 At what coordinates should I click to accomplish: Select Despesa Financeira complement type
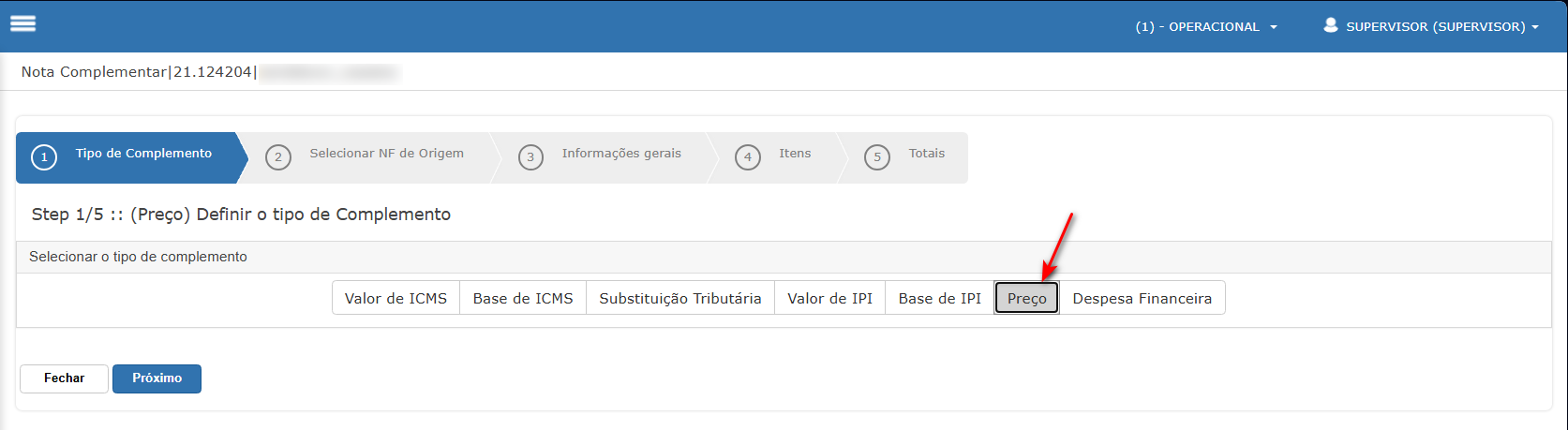tap(1142, 298)
